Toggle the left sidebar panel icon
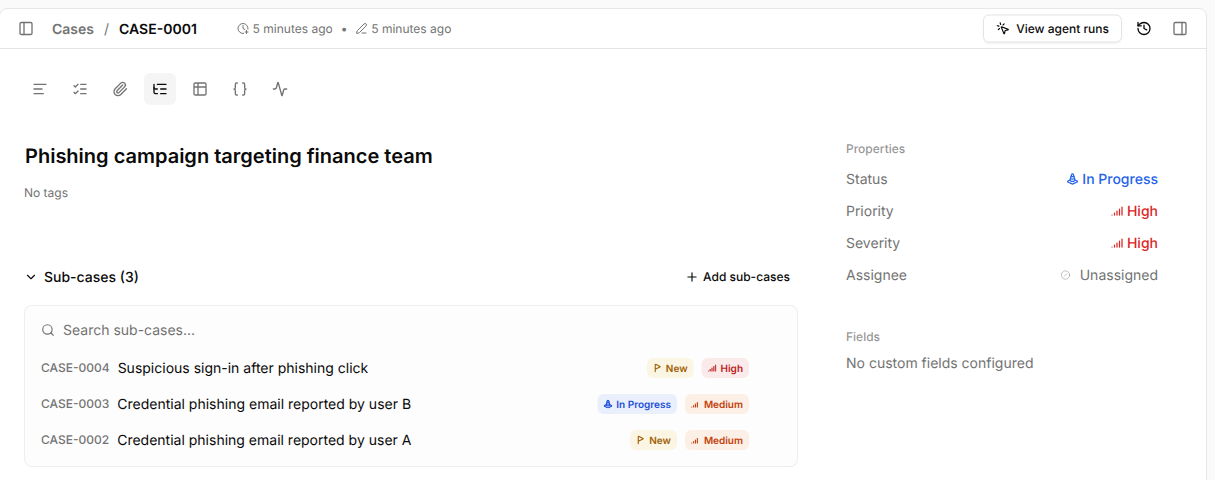 click(26, 29)
